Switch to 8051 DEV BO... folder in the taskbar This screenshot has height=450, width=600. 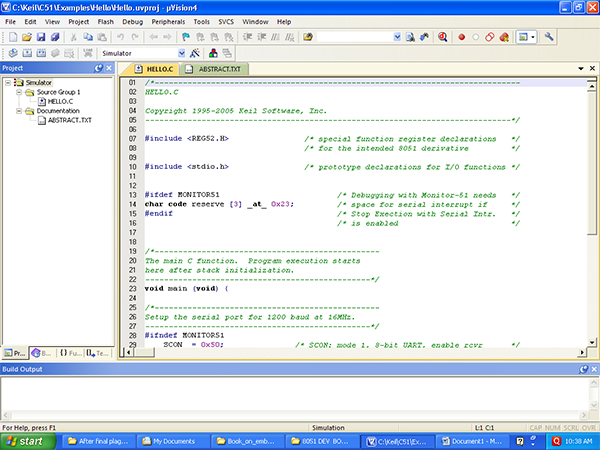(x=321, y=441)
